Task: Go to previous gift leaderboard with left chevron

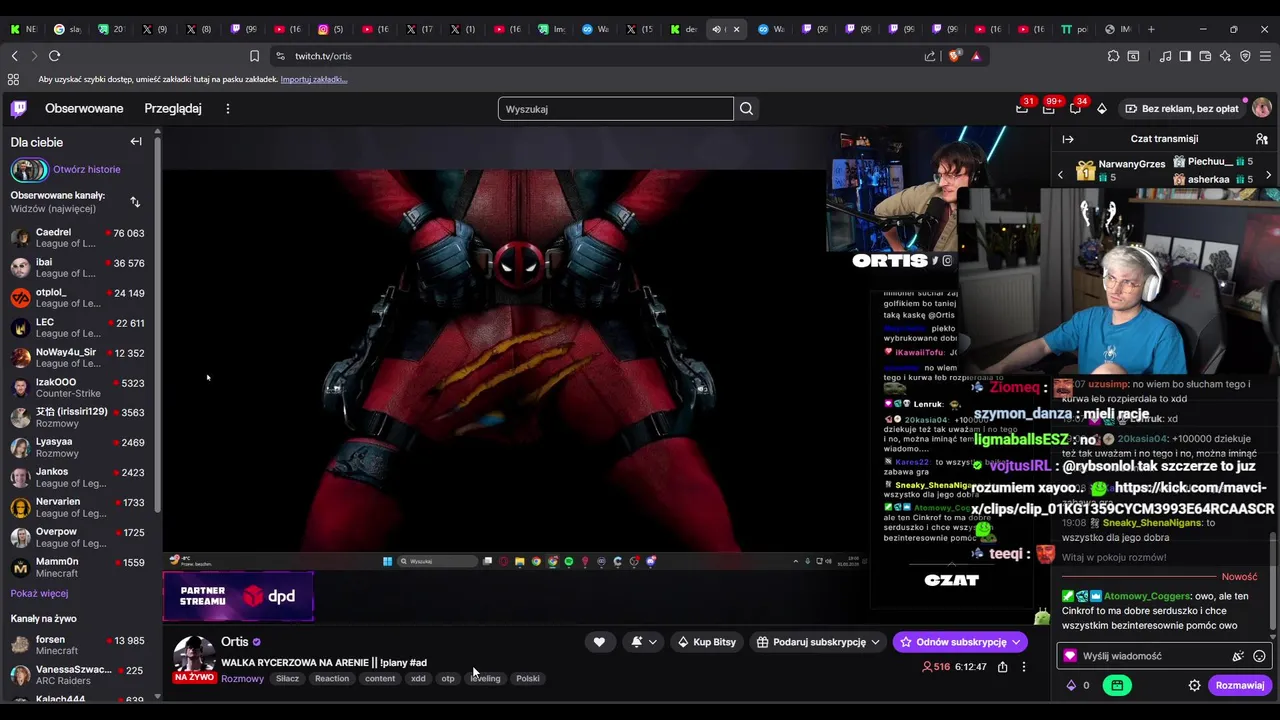Action: click(x=1061, y=175)
